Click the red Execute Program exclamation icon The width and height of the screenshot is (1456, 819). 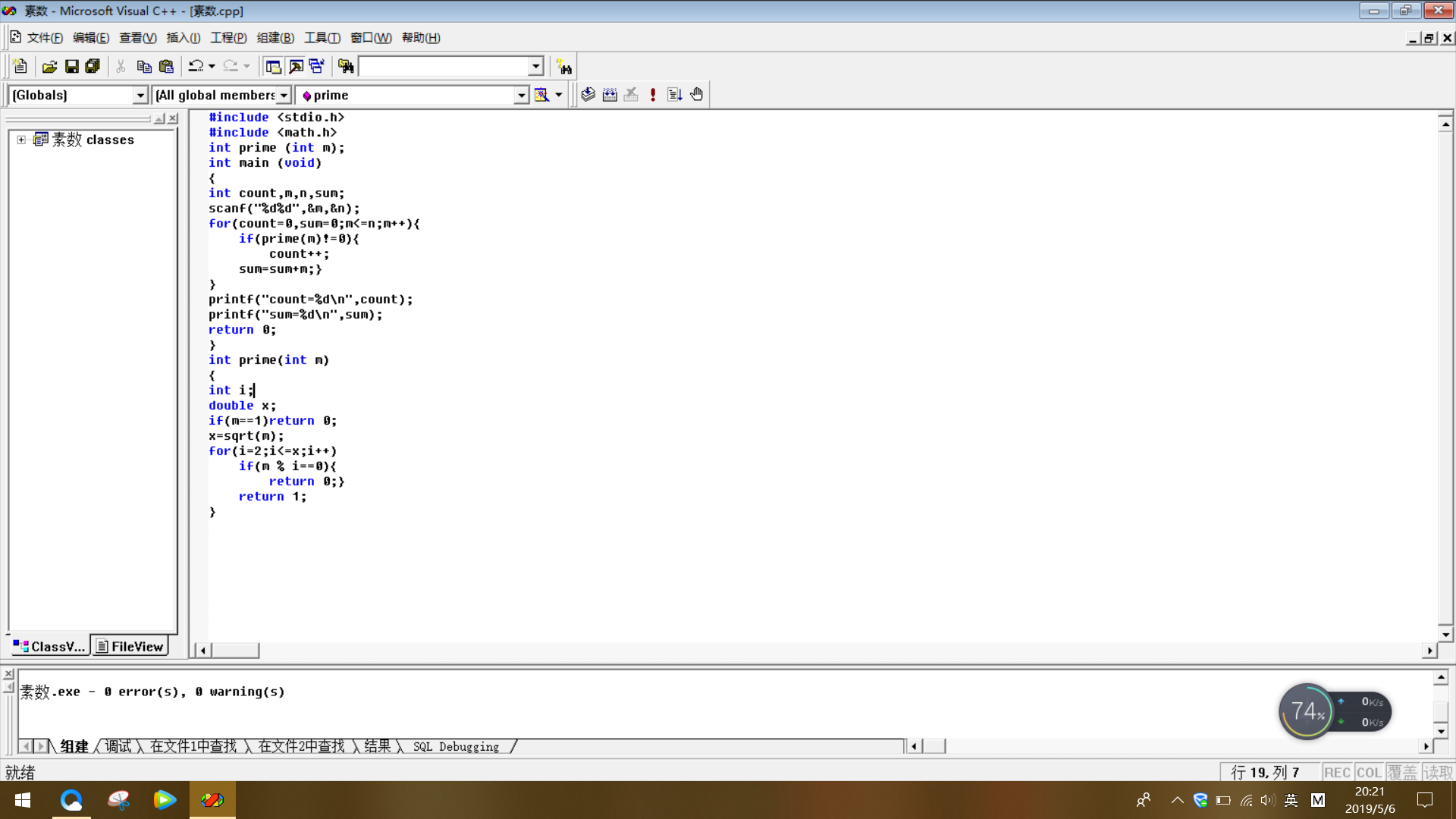(x=653, y=95)
